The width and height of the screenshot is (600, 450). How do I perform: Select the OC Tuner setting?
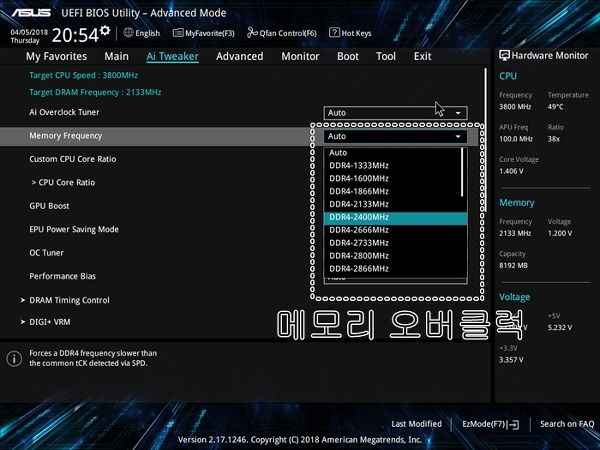click(x=47, y=253)
